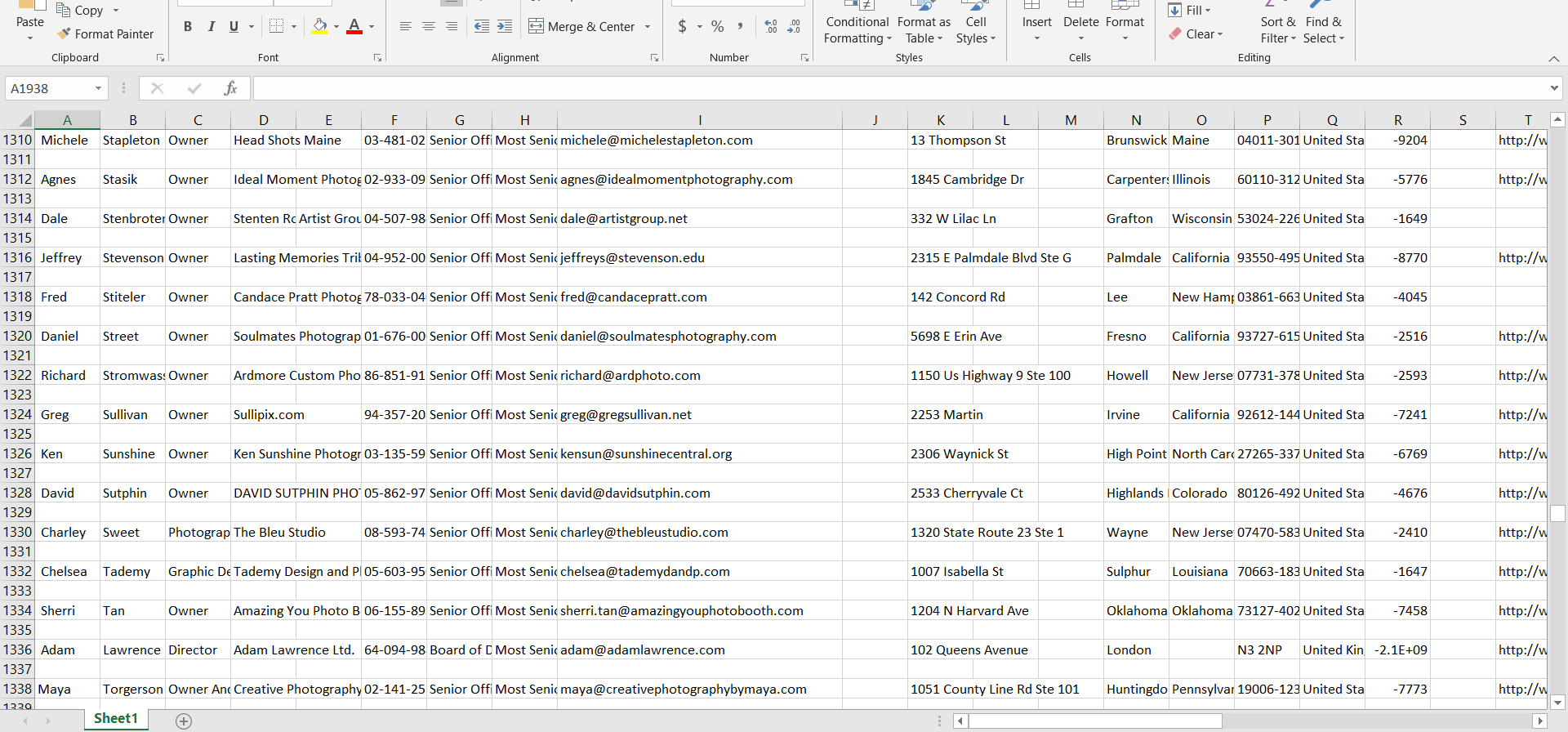Switch to the Sheet1 tab
1568x732 pixels.
[115, 719]
